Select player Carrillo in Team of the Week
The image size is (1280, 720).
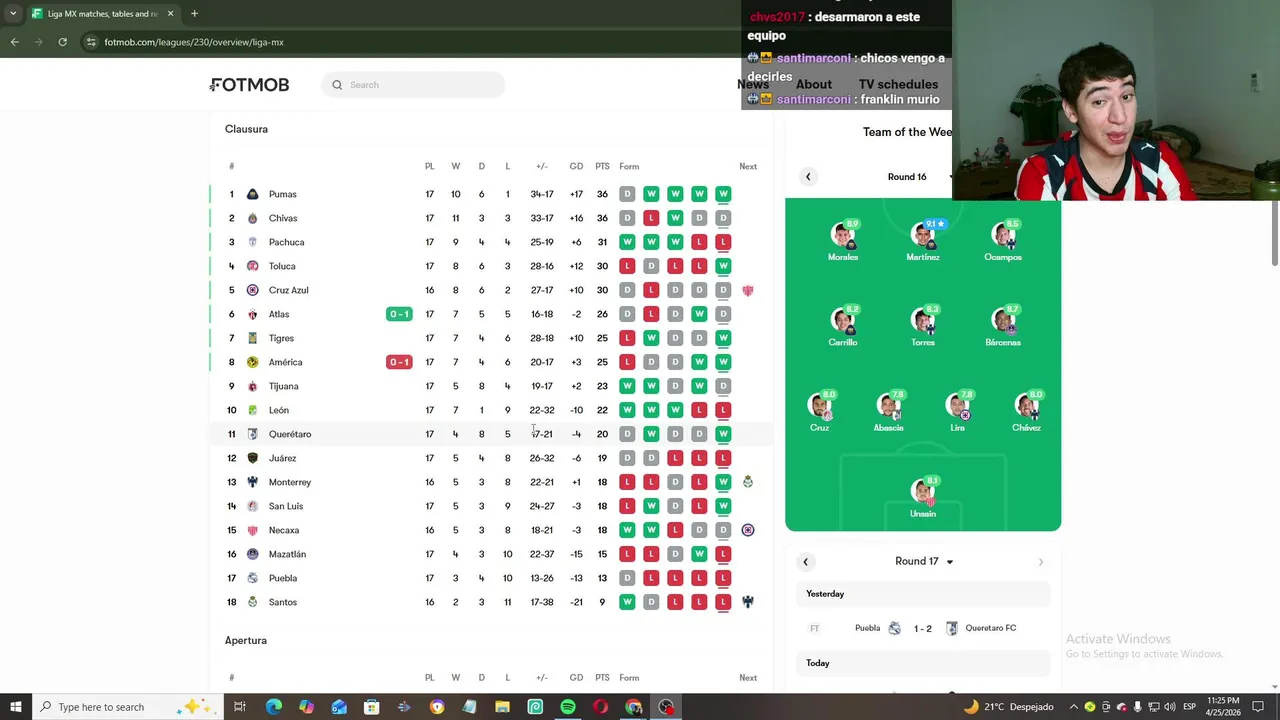843,326
